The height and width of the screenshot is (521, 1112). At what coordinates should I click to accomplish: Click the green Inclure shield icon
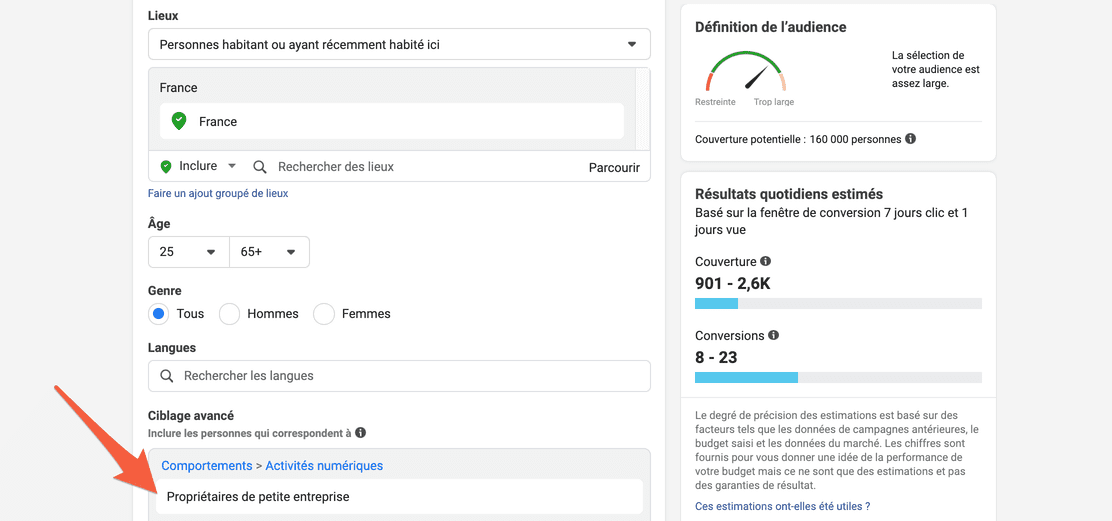tap(166, 167)
